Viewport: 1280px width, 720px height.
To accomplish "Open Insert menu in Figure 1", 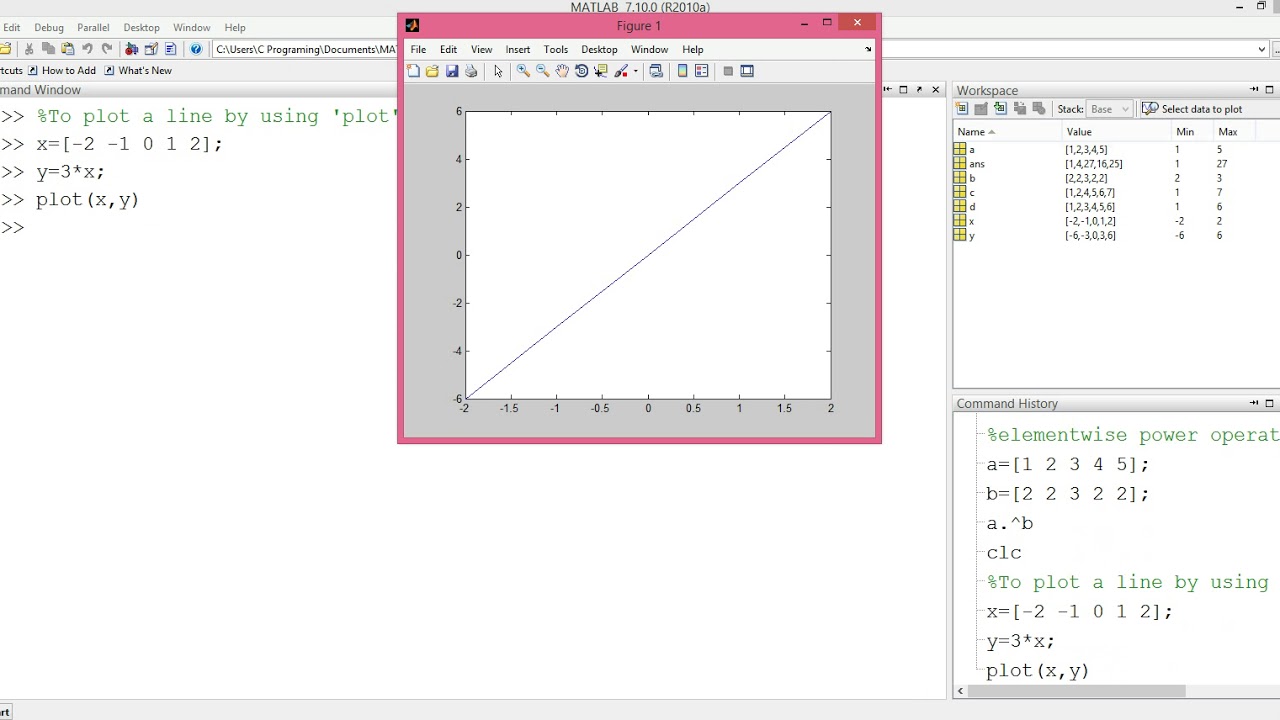I will click(x=518, y=49).
